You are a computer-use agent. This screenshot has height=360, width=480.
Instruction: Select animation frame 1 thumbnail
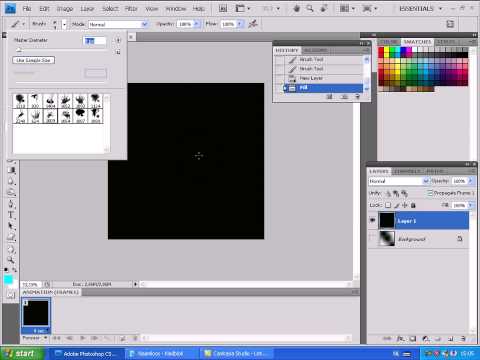(x=36, y=313)
